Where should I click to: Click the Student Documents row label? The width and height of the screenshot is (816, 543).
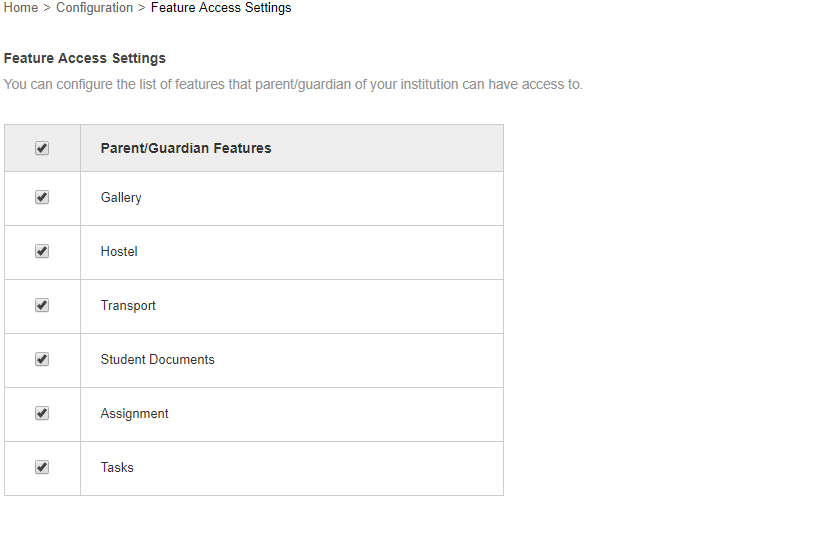coord(157,360)
